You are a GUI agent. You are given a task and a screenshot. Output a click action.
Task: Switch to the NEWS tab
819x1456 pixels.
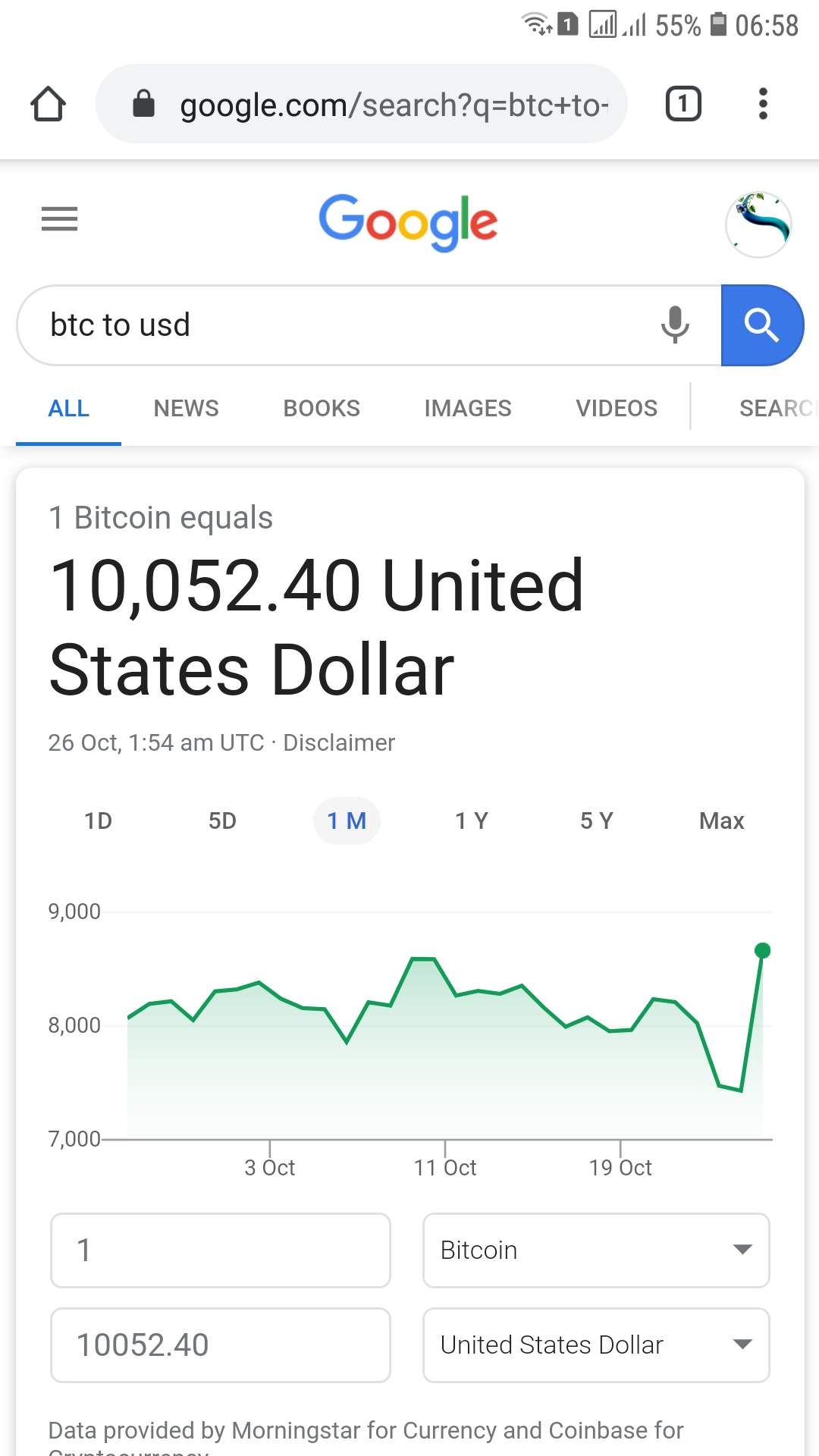pyautogui.click(x=186, y=408)
